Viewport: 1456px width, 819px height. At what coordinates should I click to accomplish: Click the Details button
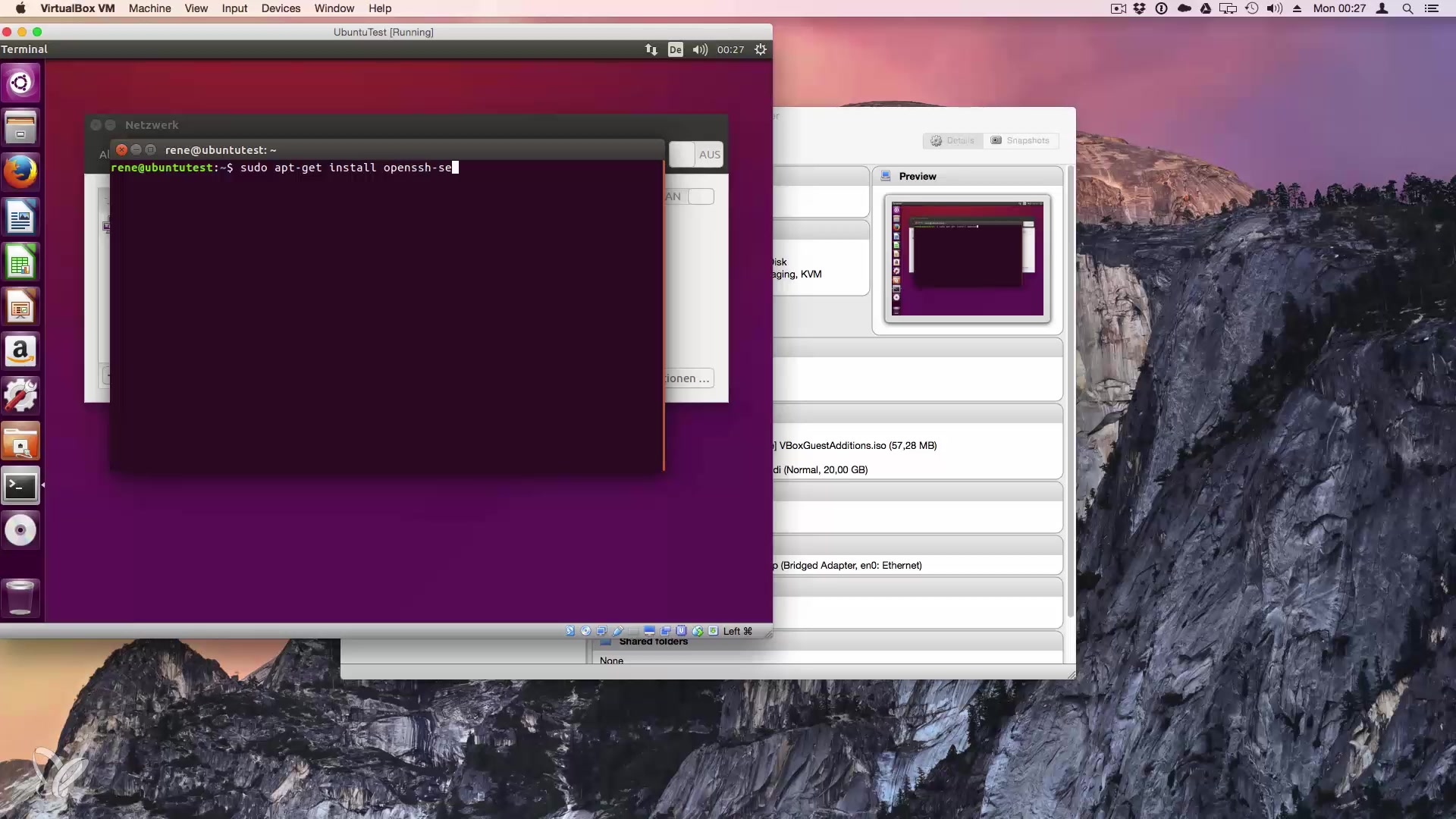[x=952, y=140]
